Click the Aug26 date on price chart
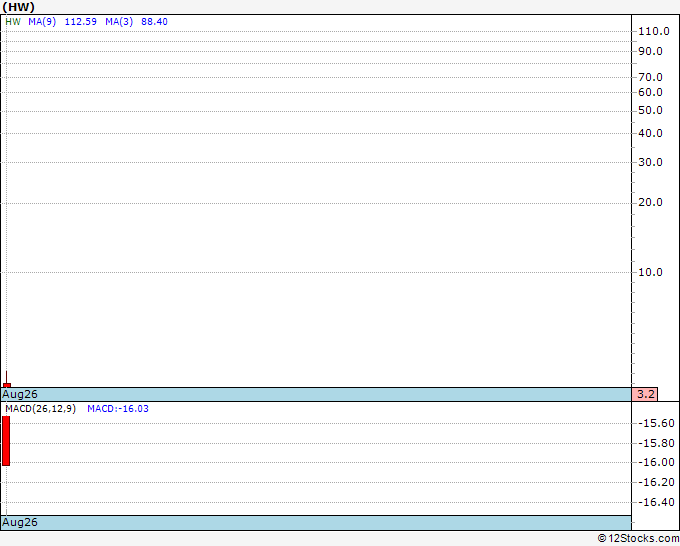Viewport: 680px width, 546px height. click(20, 394)
